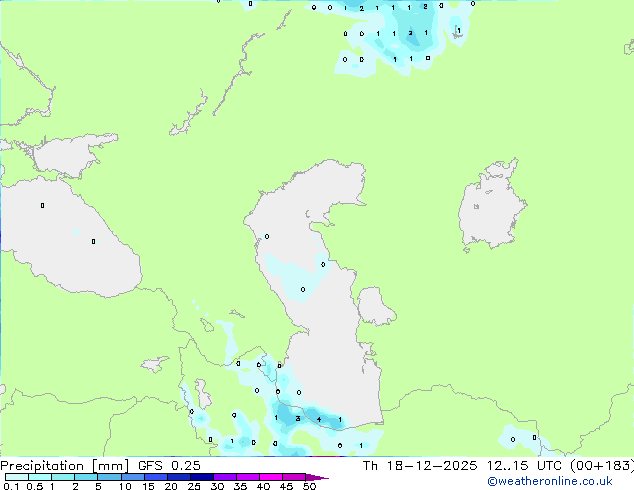This screenshot has width=634, height=490.
Task: Click the 'GFS 0.25' model label
Action: (169, 466)
